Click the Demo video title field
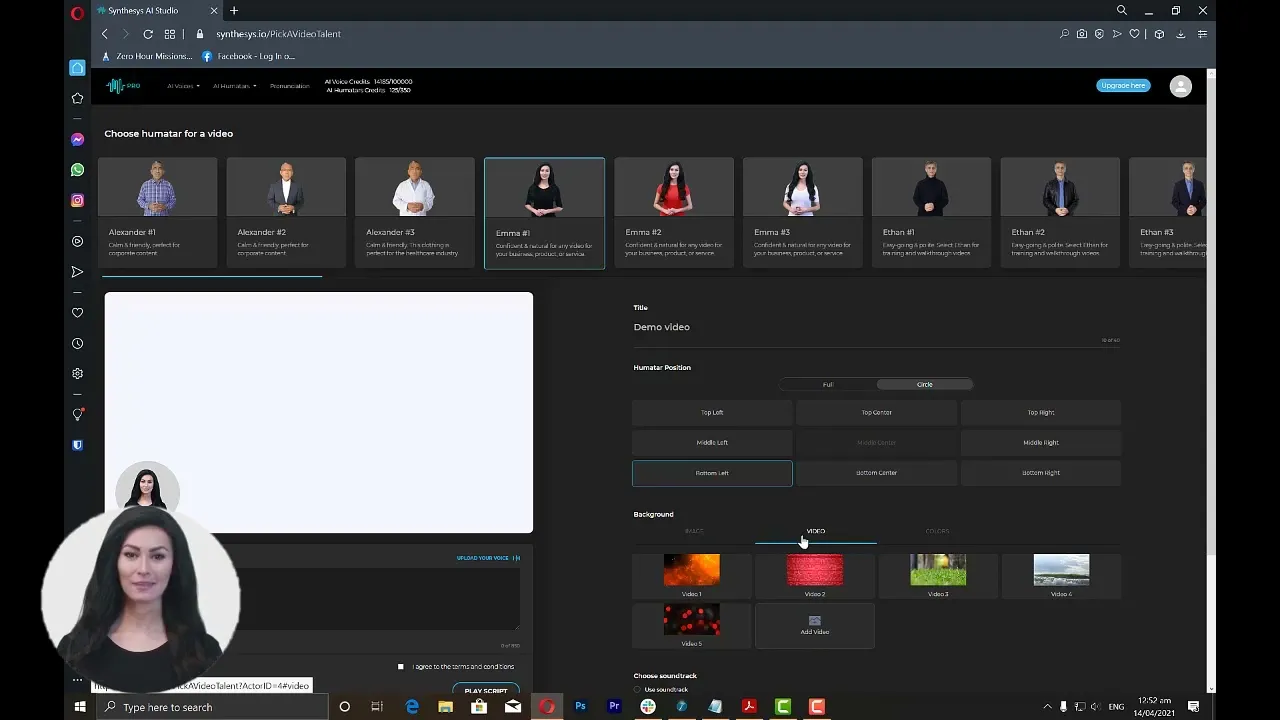 [x=876, y=328]
